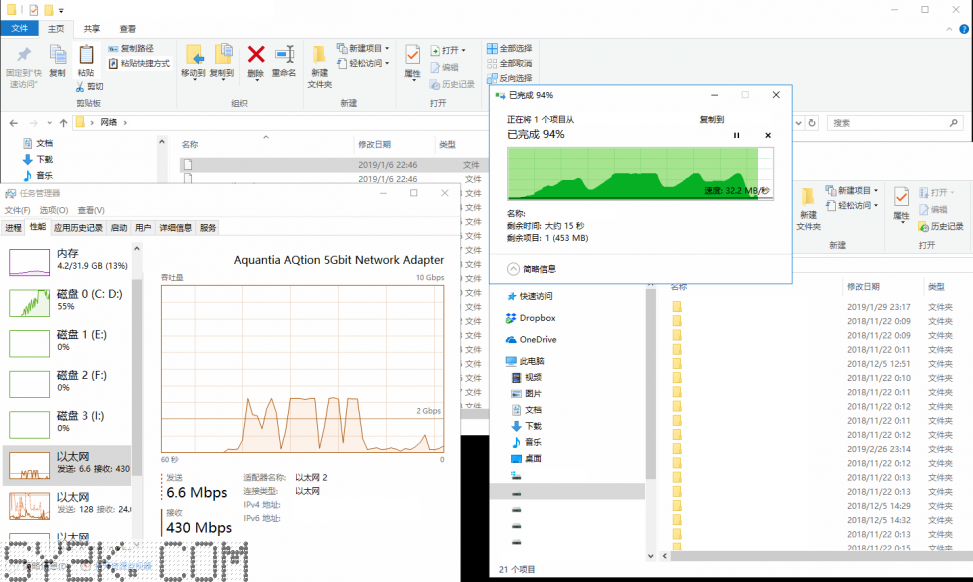Open Task Manager 文件(F) menu

[x=17, y=210]
